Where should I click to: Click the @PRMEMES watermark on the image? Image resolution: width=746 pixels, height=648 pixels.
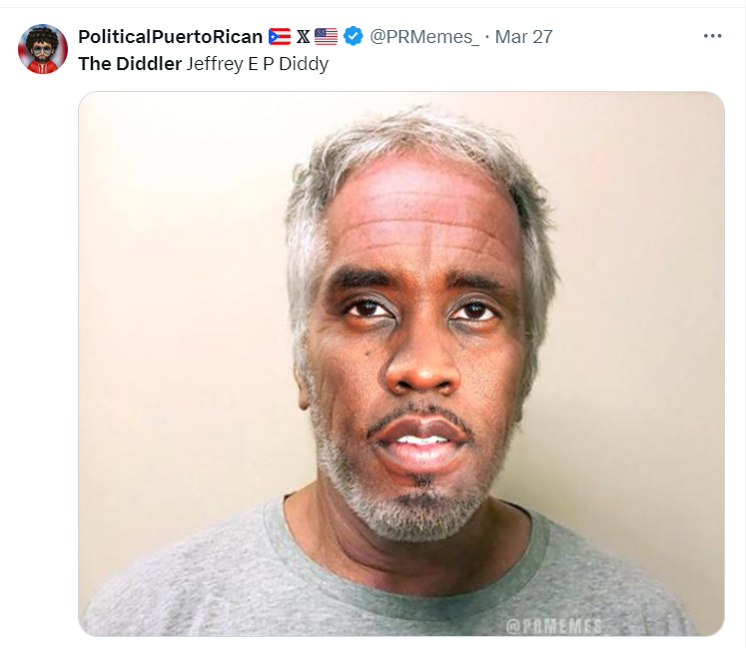[x=554, y=626]
